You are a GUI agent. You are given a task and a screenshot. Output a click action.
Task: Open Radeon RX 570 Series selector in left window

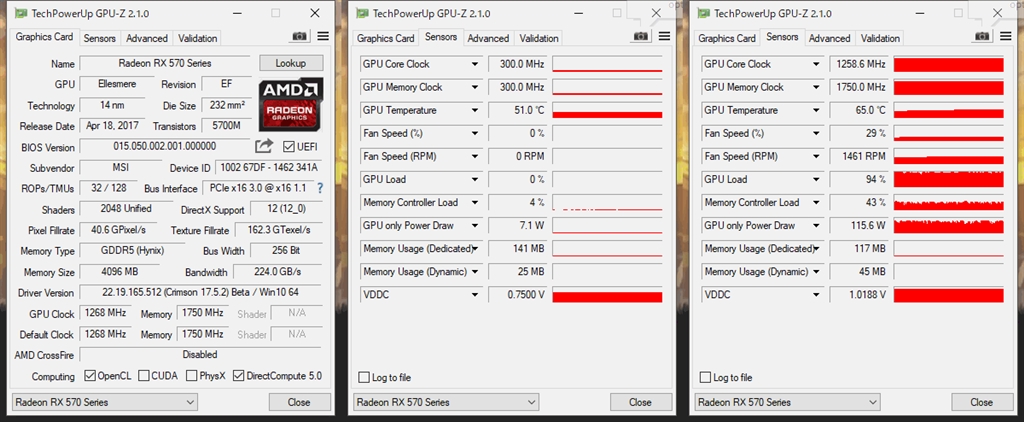tap(104, 402)
